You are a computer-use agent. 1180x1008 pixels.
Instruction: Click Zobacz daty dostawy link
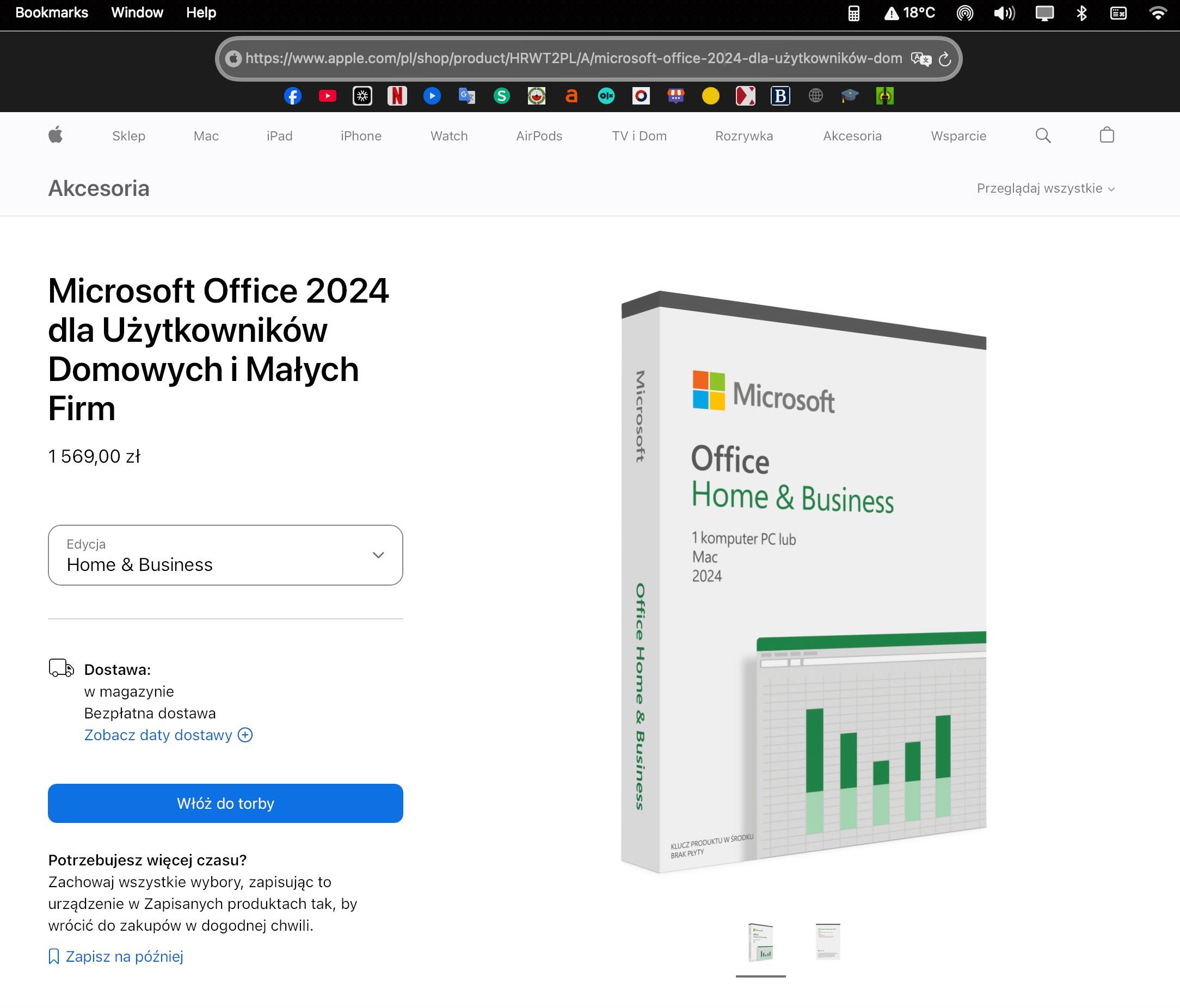tap(169, 735)
